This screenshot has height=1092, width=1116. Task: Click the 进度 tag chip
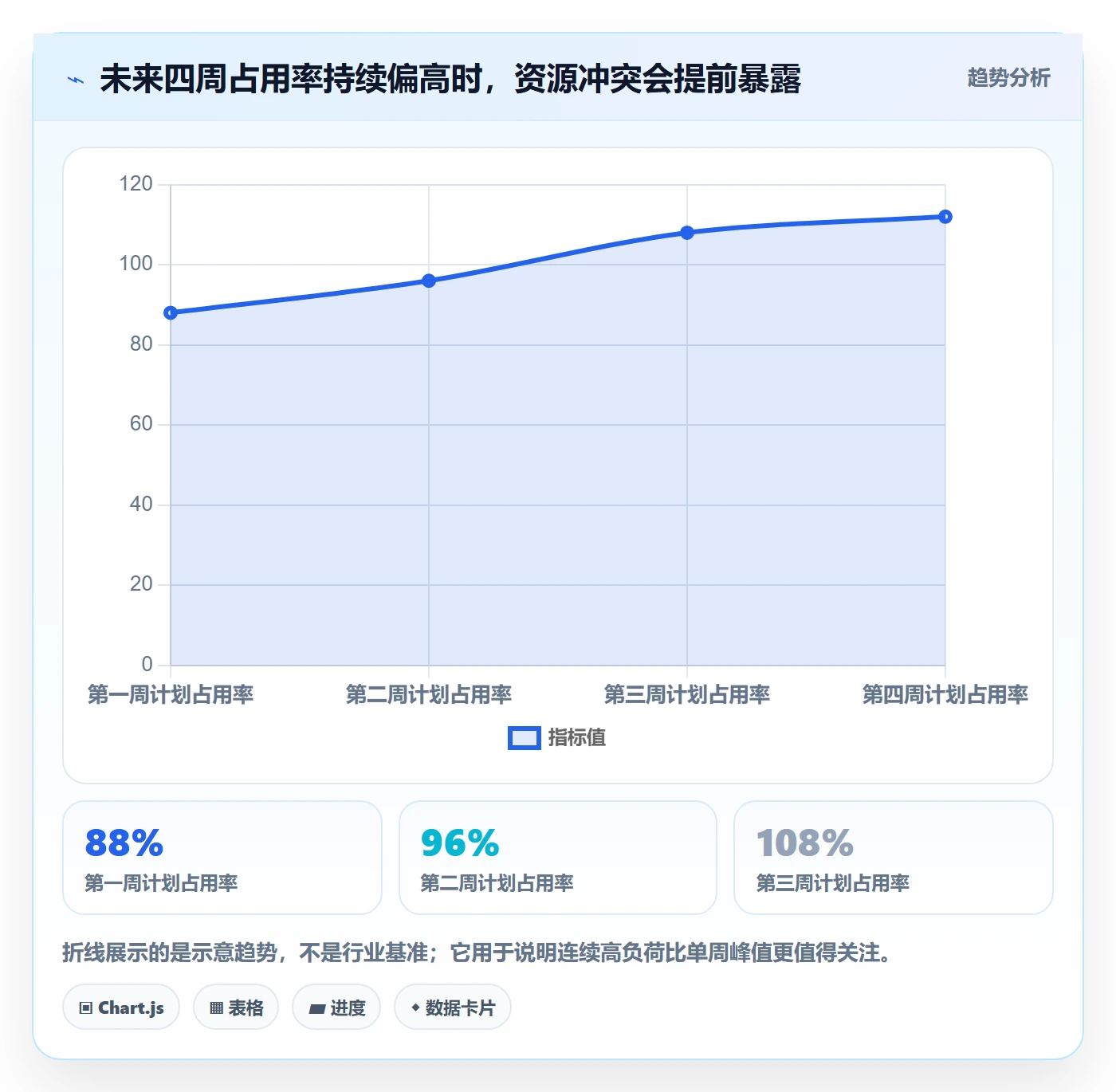click(x=336, y=1008)
